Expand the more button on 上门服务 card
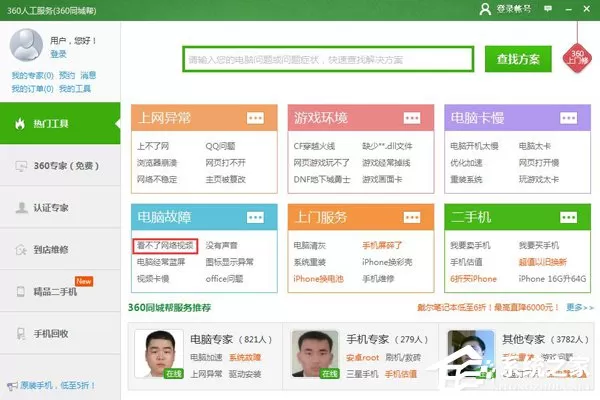600x400 pixels. pyautogui.click(x=412, y=217)
